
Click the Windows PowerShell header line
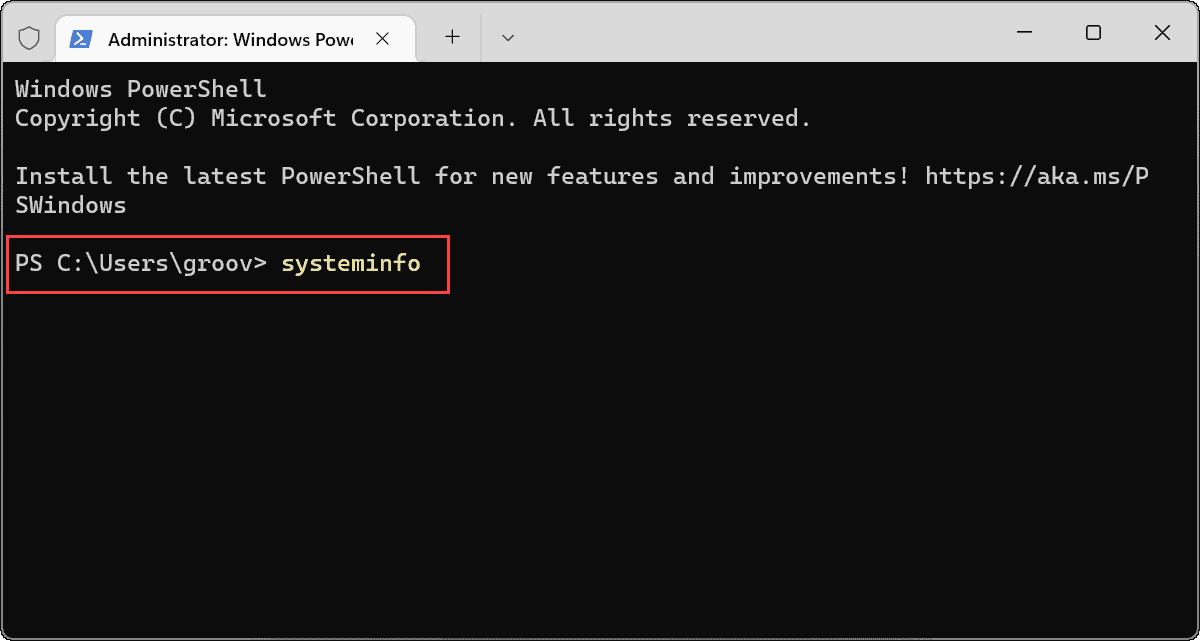click(x=141, y=89)
